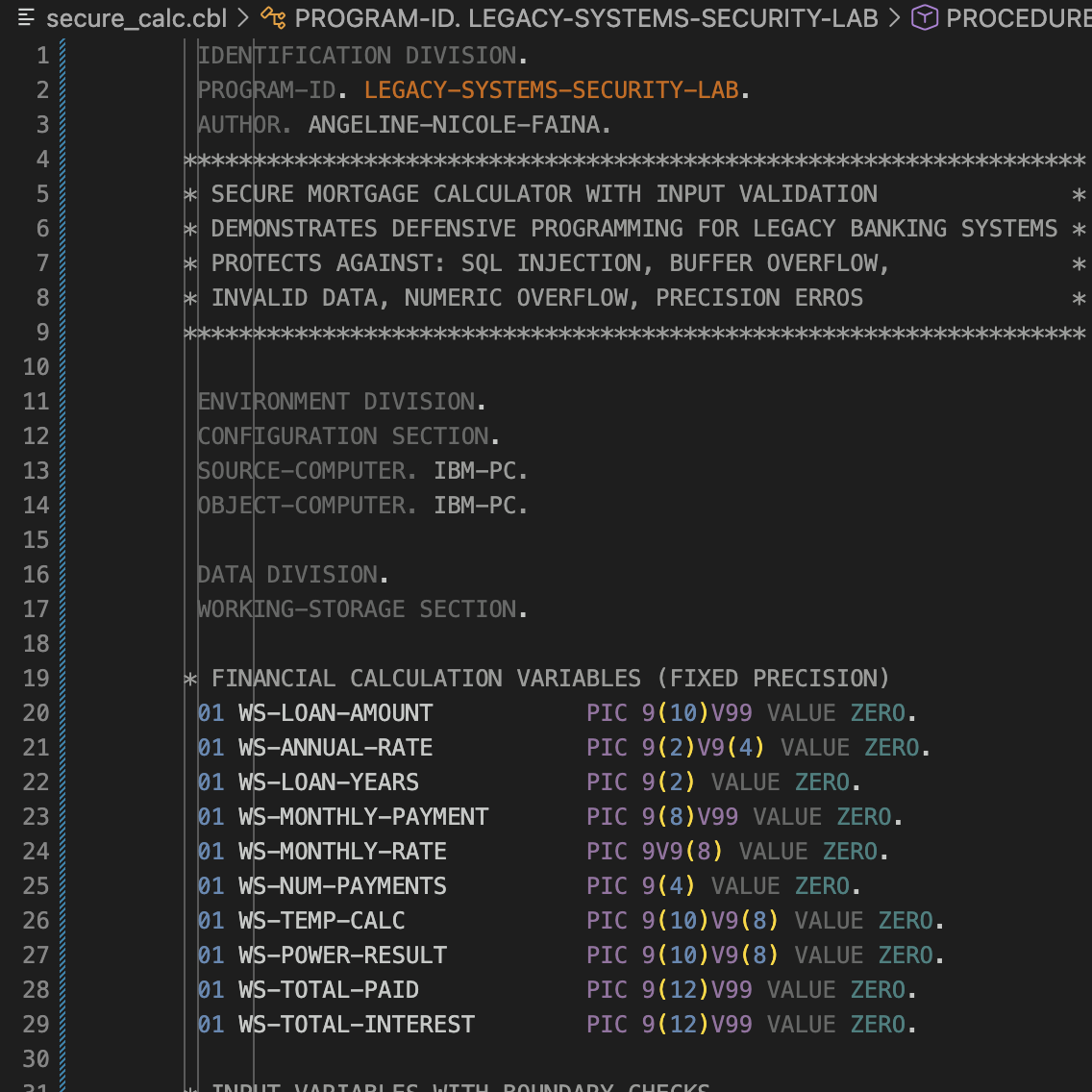The height and width of the screenshot is (1092, 1092).
Task: Click on WS-TOTAL-INTEREST variable name
Action: coord(357,1025)
